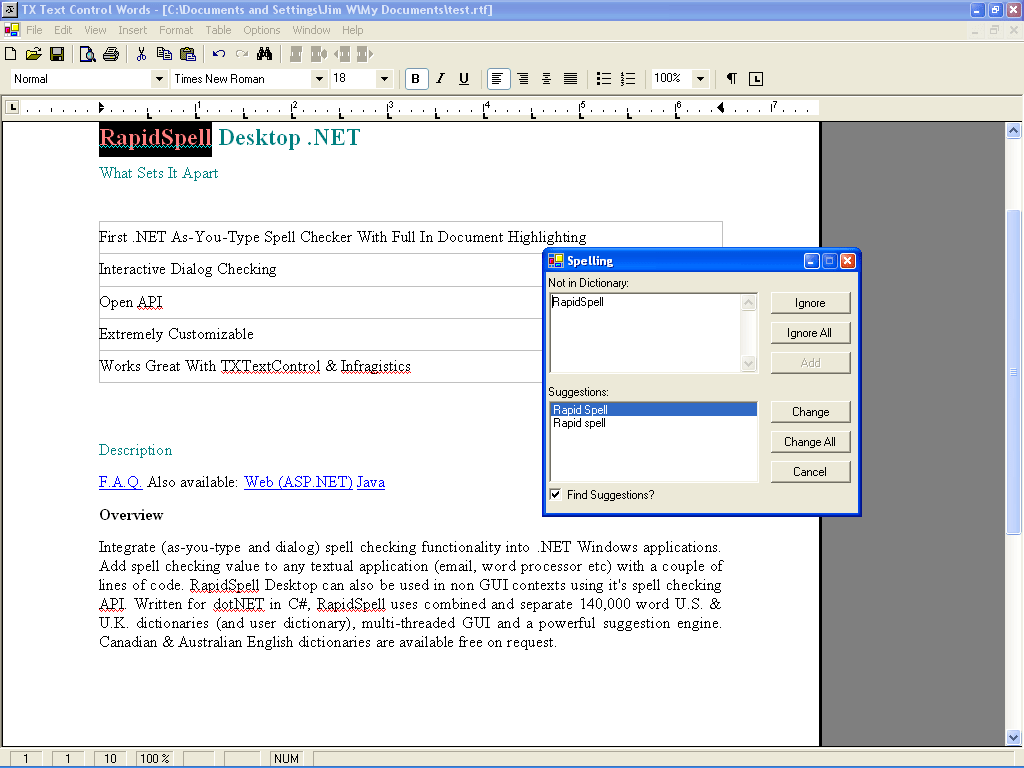Select the Cut icon on the toolbar
1024x768 pixels.
point(140,54)
